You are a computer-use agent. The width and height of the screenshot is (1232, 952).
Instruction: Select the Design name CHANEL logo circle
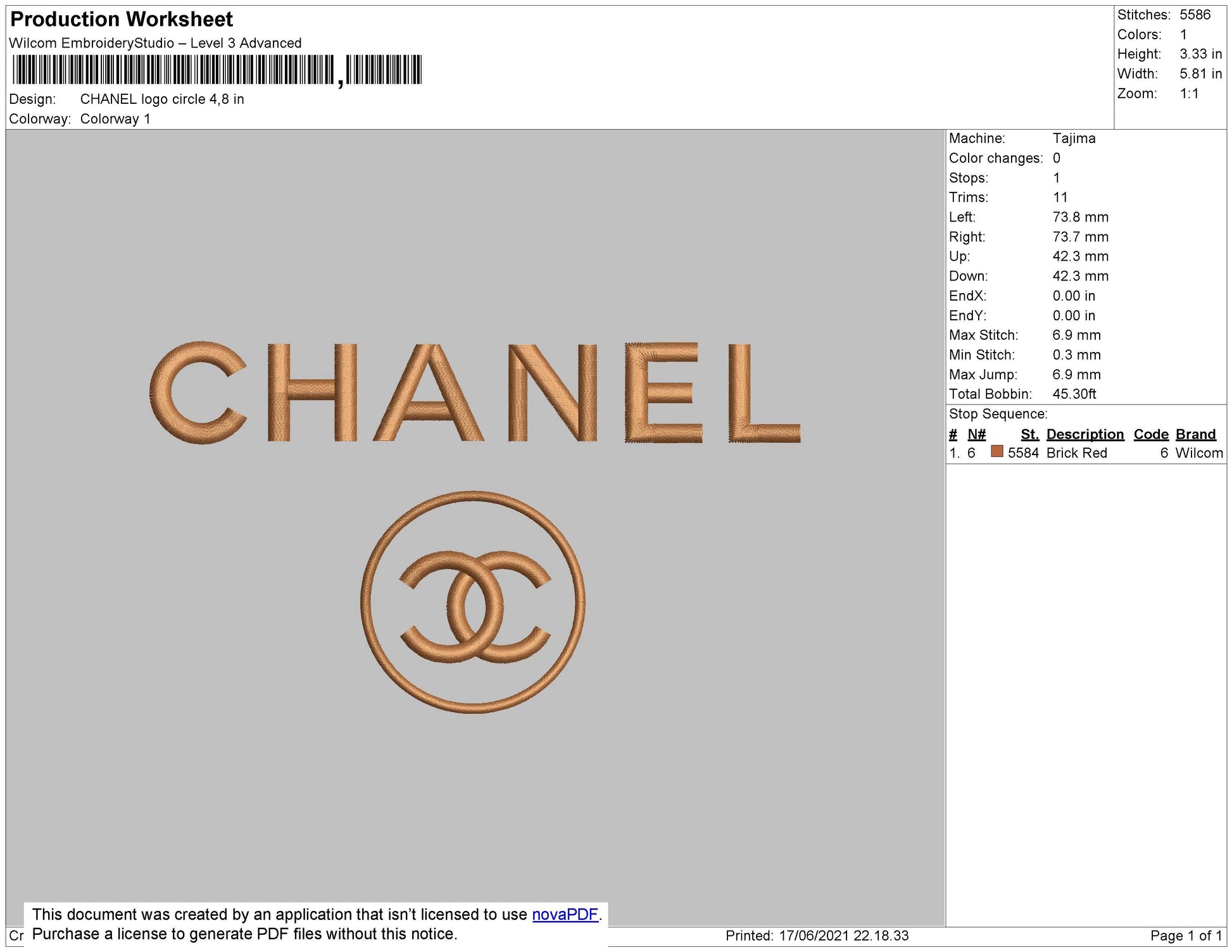pyautogui.click(x=161, y=98)
